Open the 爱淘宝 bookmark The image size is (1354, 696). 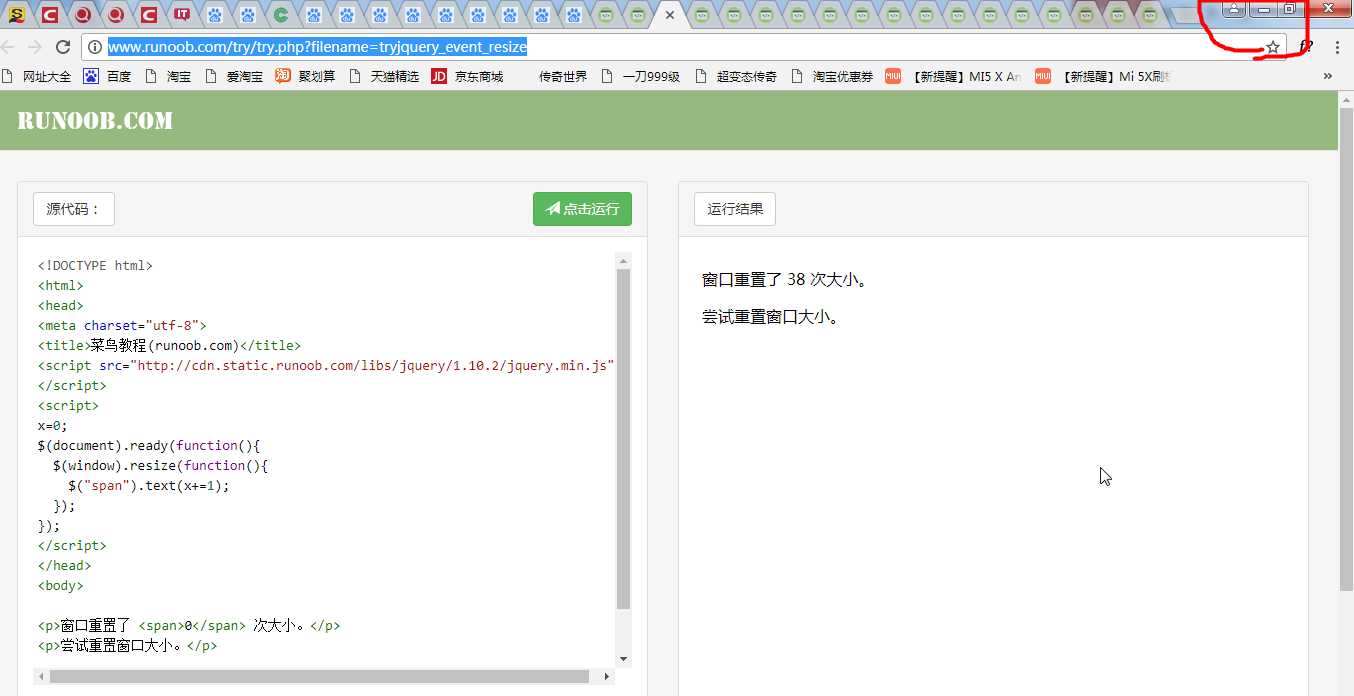click(234, 76)
